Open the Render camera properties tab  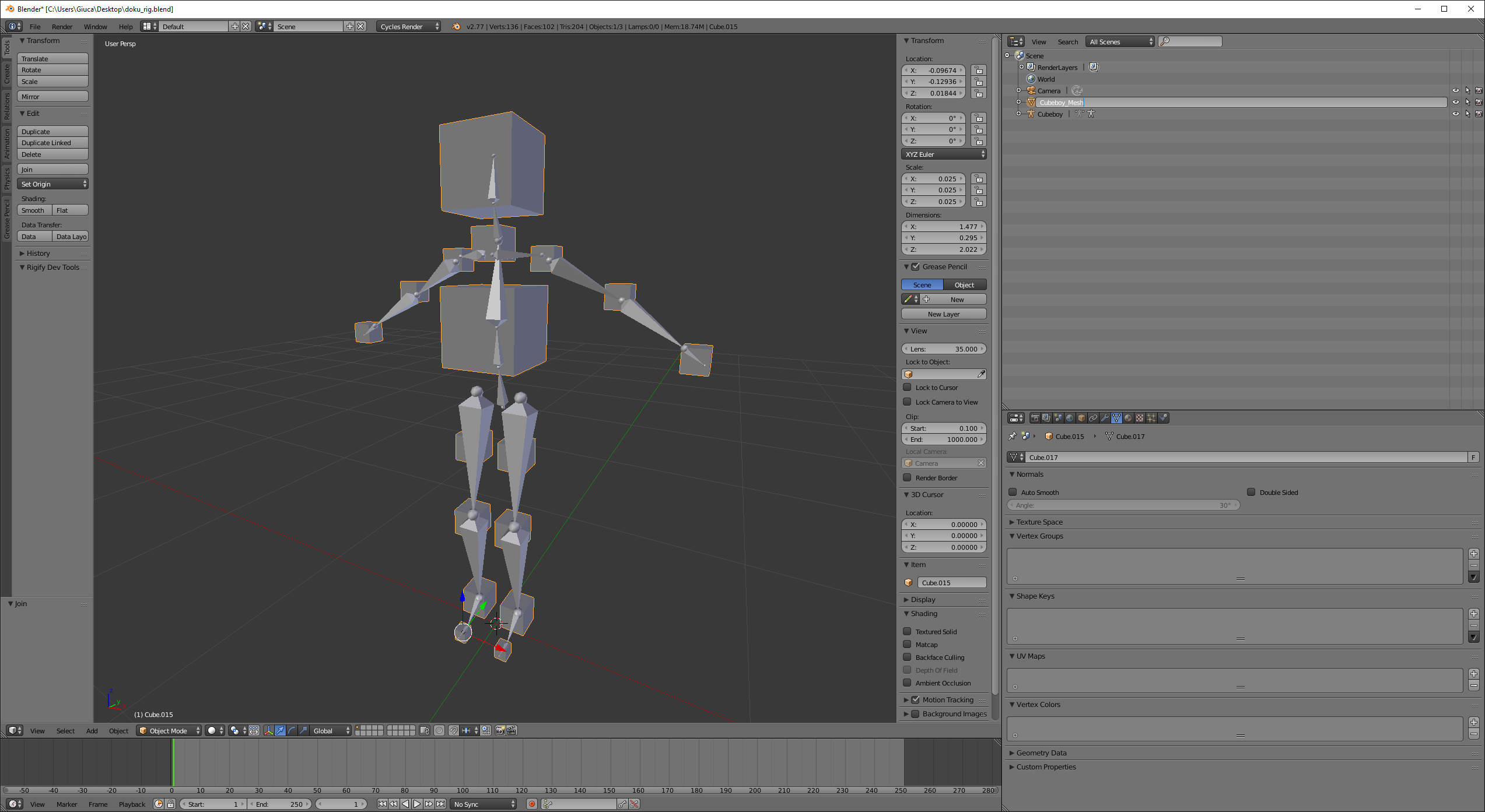(x=1035, y=418)
